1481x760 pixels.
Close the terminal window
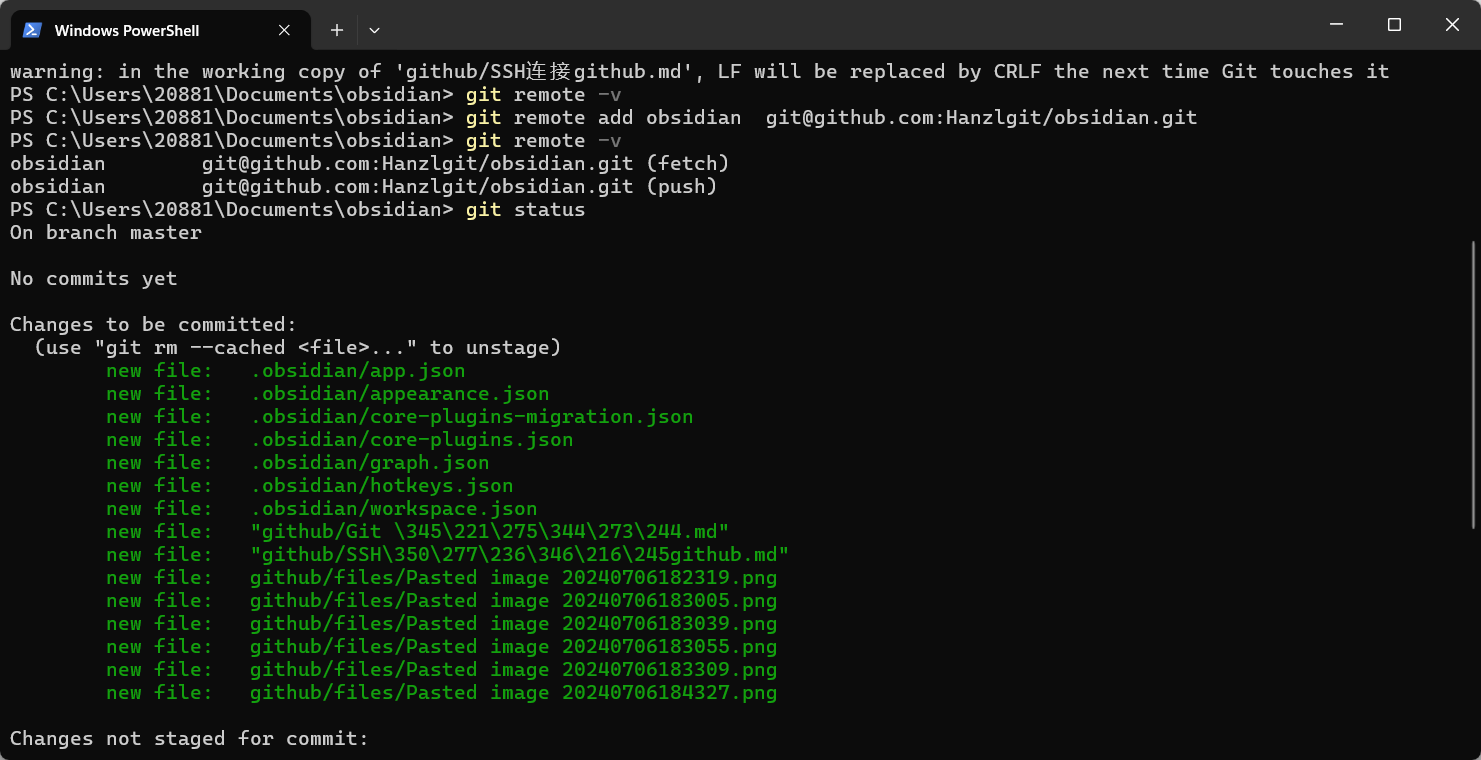pos(1452,24)
